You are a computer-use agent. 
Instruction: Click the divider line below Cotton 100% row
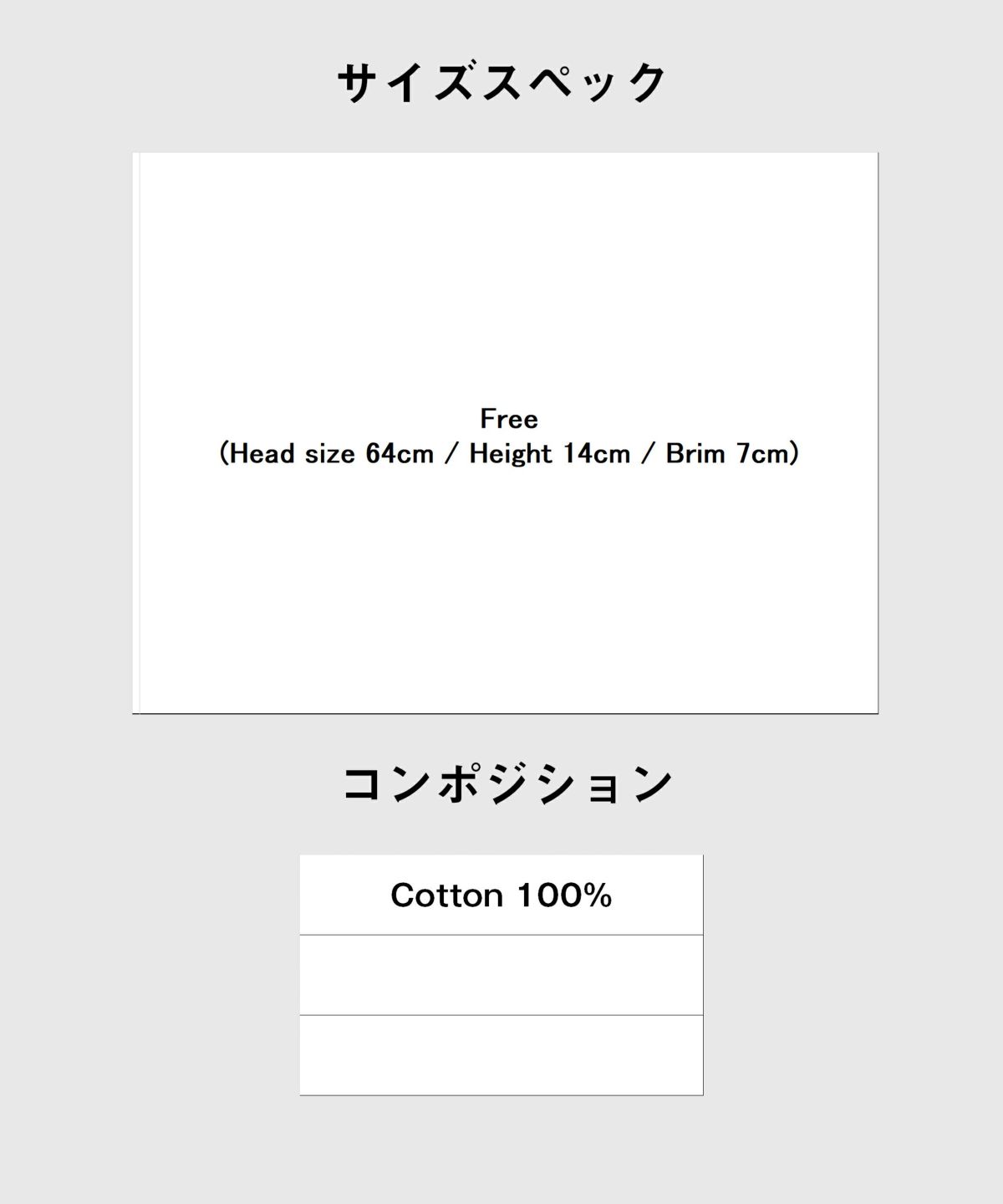pos(501,935)
